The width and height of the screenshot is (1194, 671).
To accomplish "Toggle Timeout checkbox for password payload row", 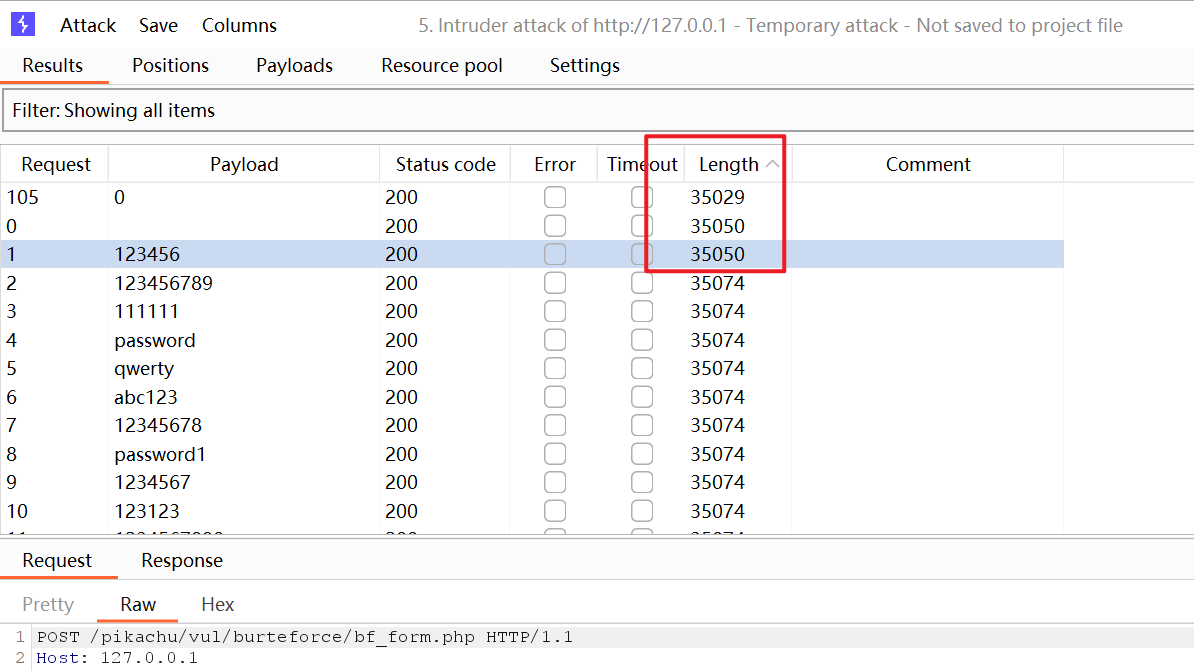I will [x=642, y=341].
